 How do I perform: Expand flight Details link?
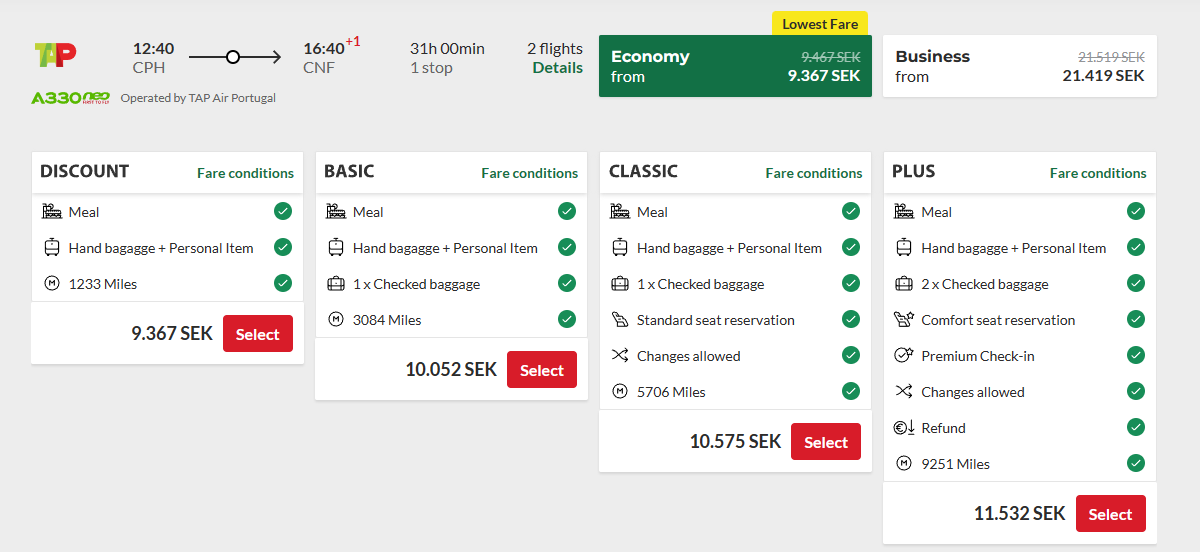pos(557,68)
